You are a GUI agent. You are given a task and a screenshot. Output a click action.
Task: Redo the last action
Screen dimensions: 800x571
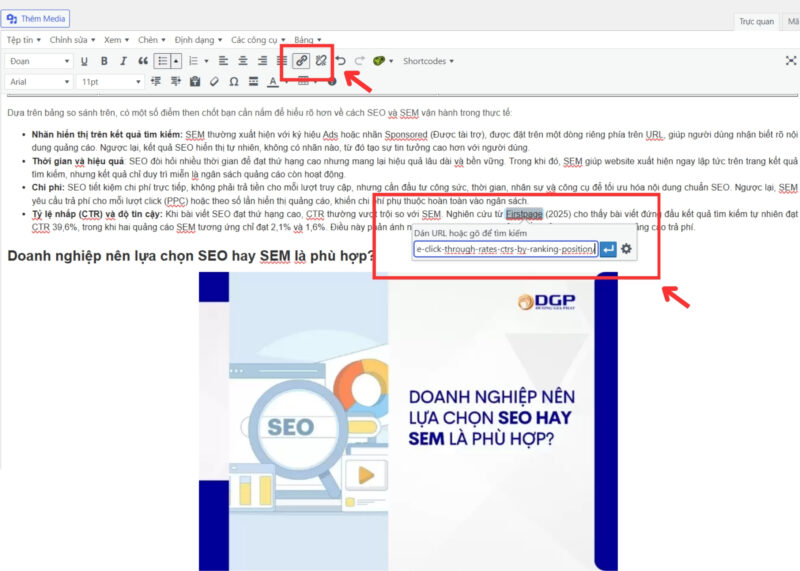(x=360, y=61)
